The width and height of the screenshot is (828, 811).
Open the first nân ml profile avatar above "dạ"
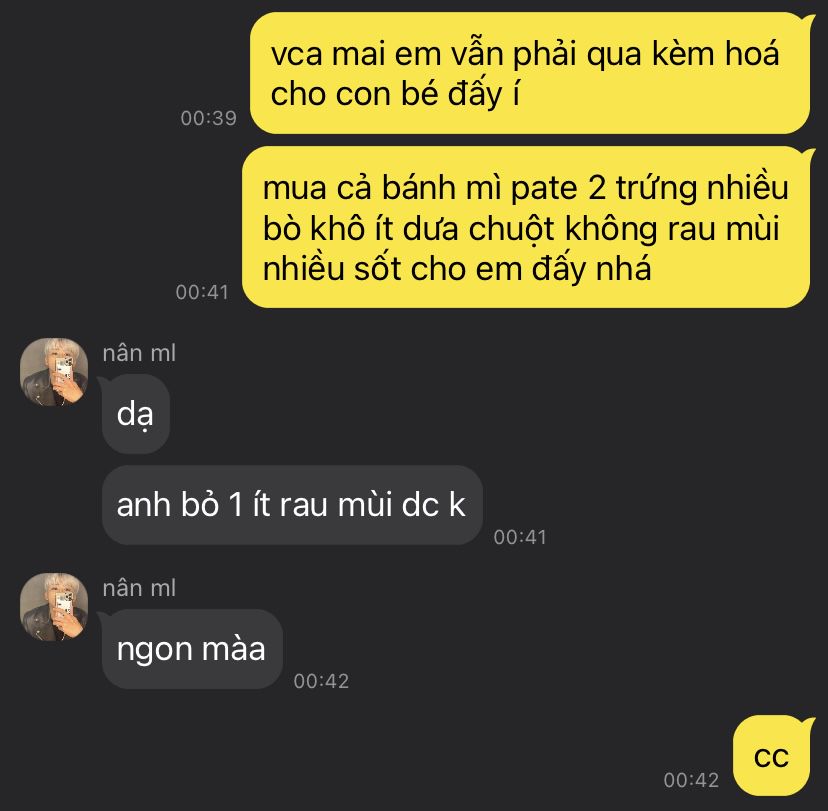click(x=54, y=372)
